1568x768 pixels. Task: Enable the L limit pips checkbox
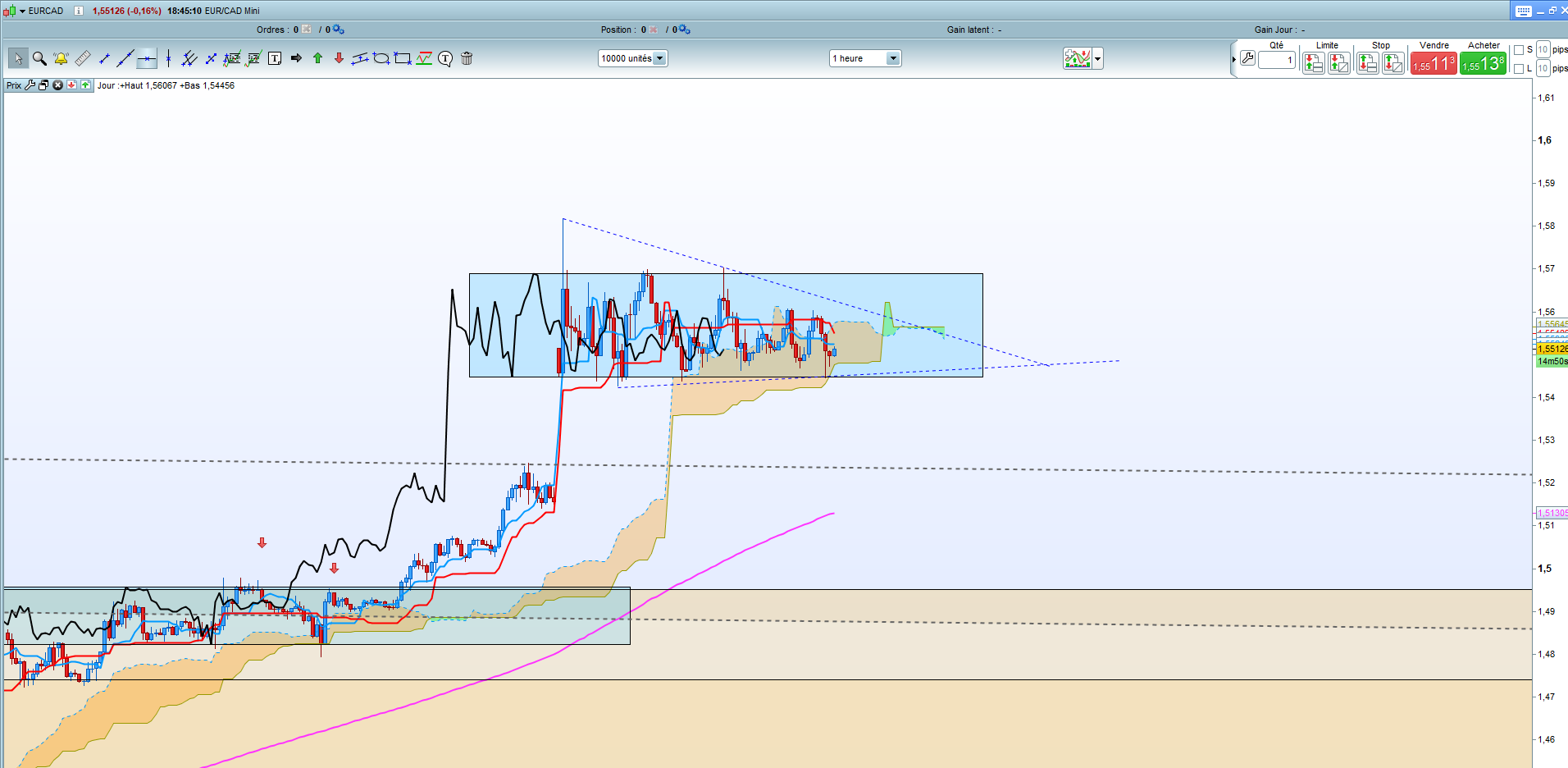point(1519,69)
